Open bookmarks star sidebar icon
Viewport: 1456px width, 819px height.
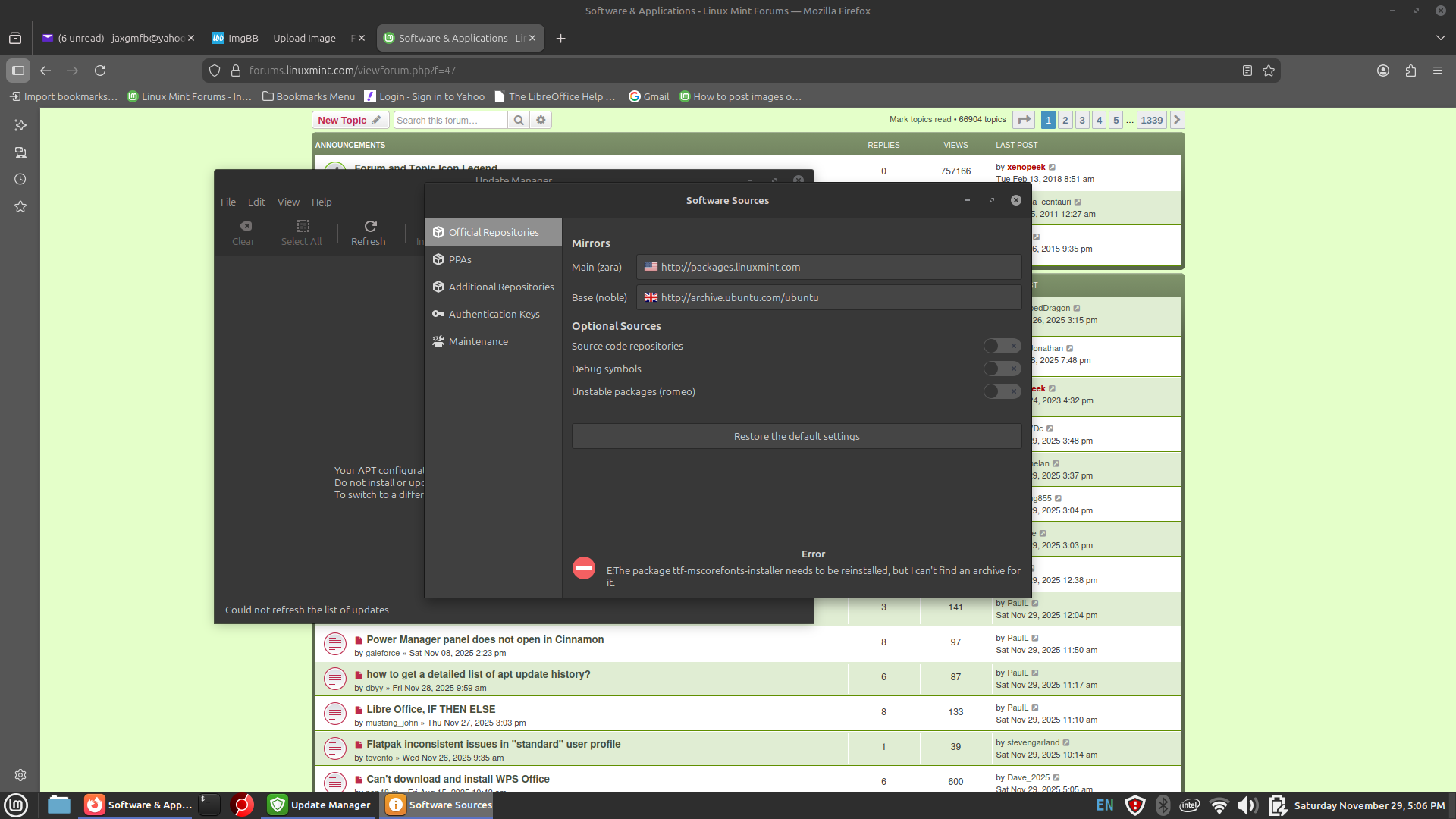click(x=20, y=206)
